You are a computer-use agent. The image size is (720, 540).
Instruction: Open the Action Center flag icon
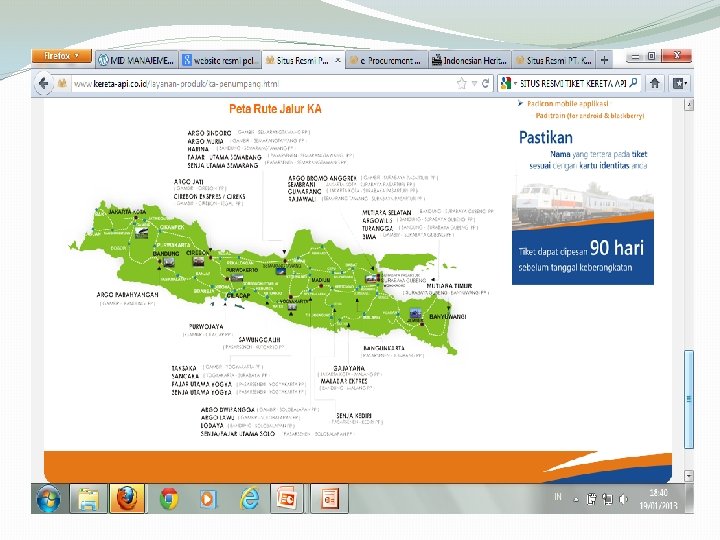pos(592,499)
